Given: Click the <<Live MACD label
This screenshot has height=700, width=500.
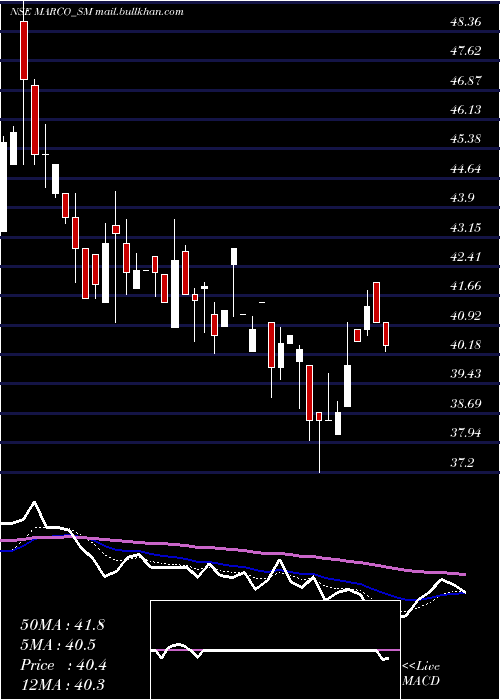Looking at the screenshot, I should coord(421,673).
